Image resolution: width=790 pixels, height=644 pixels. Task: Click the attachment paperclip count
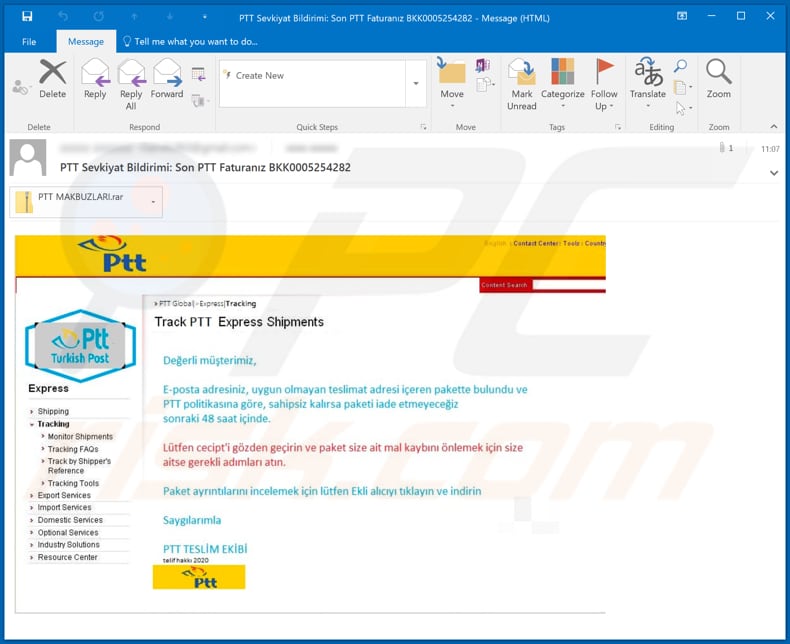click(x=726, y=148)
